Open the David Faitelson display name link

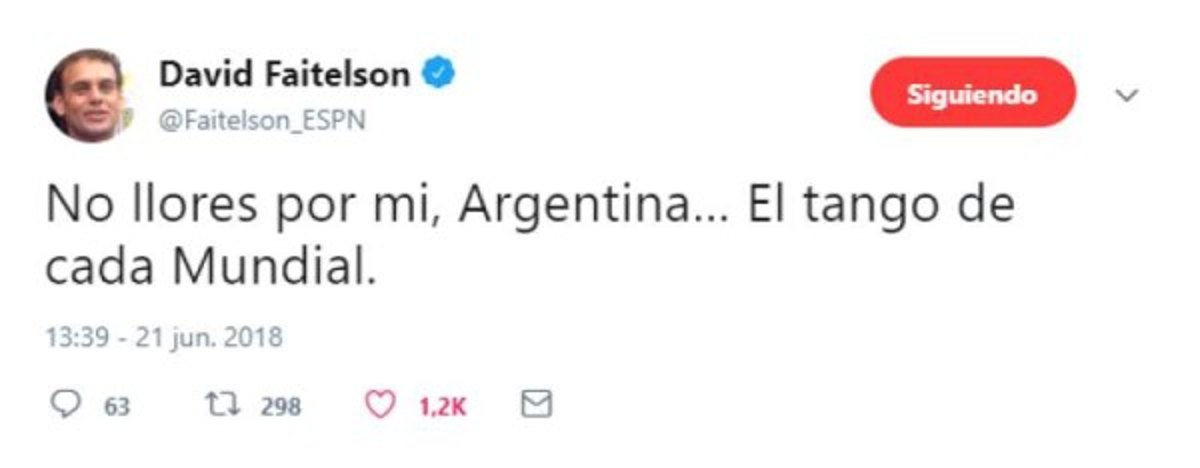(284, 75)
